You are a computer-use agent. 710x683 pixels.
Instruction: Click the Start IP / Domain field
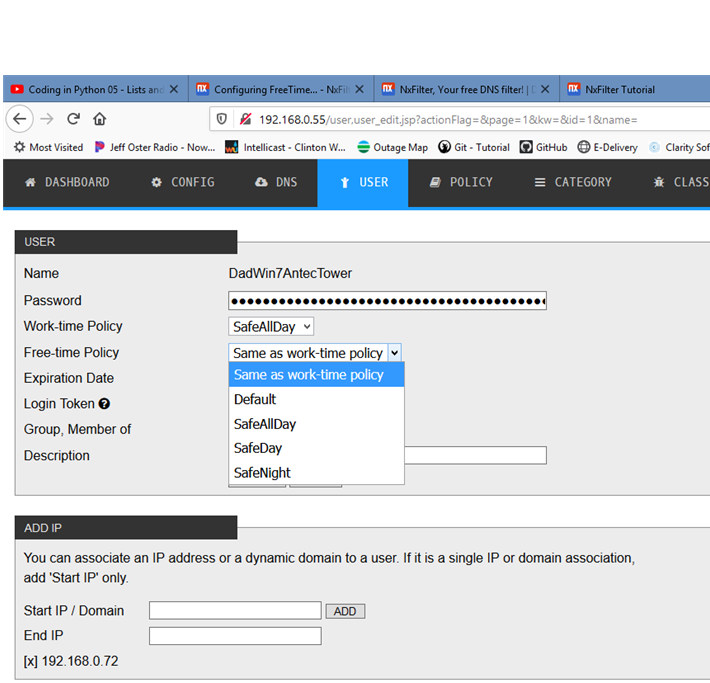(x=235, y=610)
